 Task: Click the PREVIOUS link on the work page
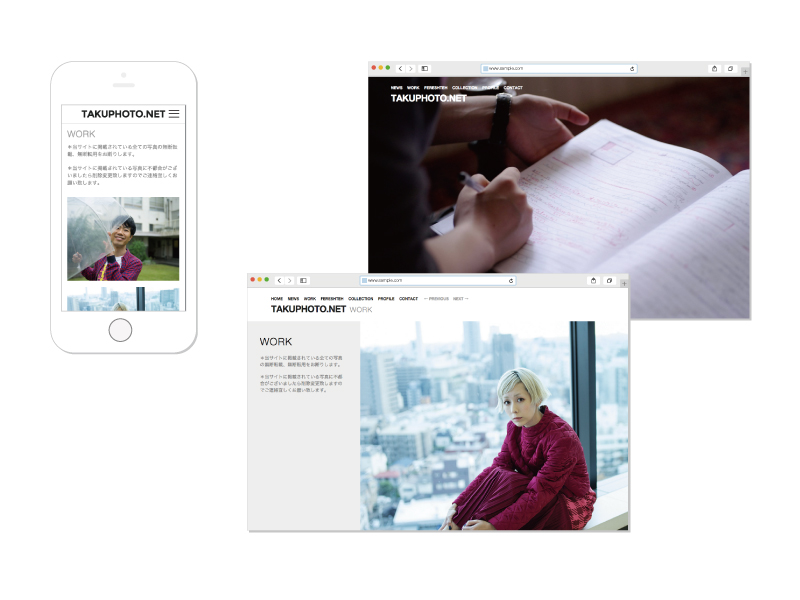436,299
